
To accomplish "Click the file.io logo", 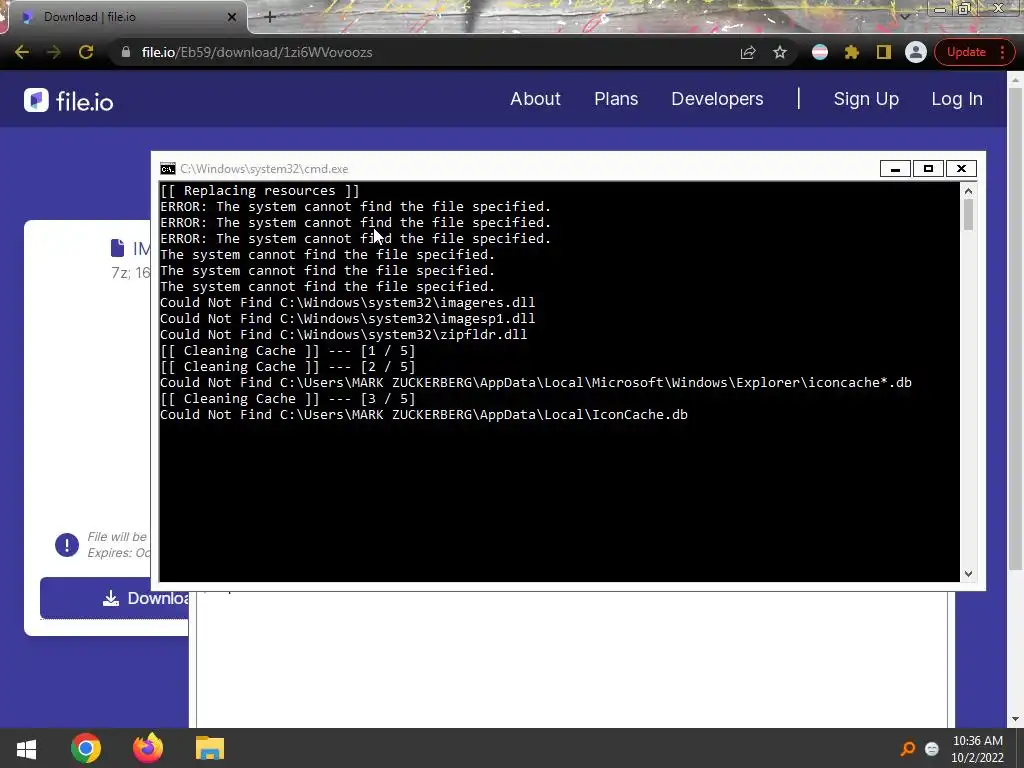I will pyautogui.click(x=69, y=101).
